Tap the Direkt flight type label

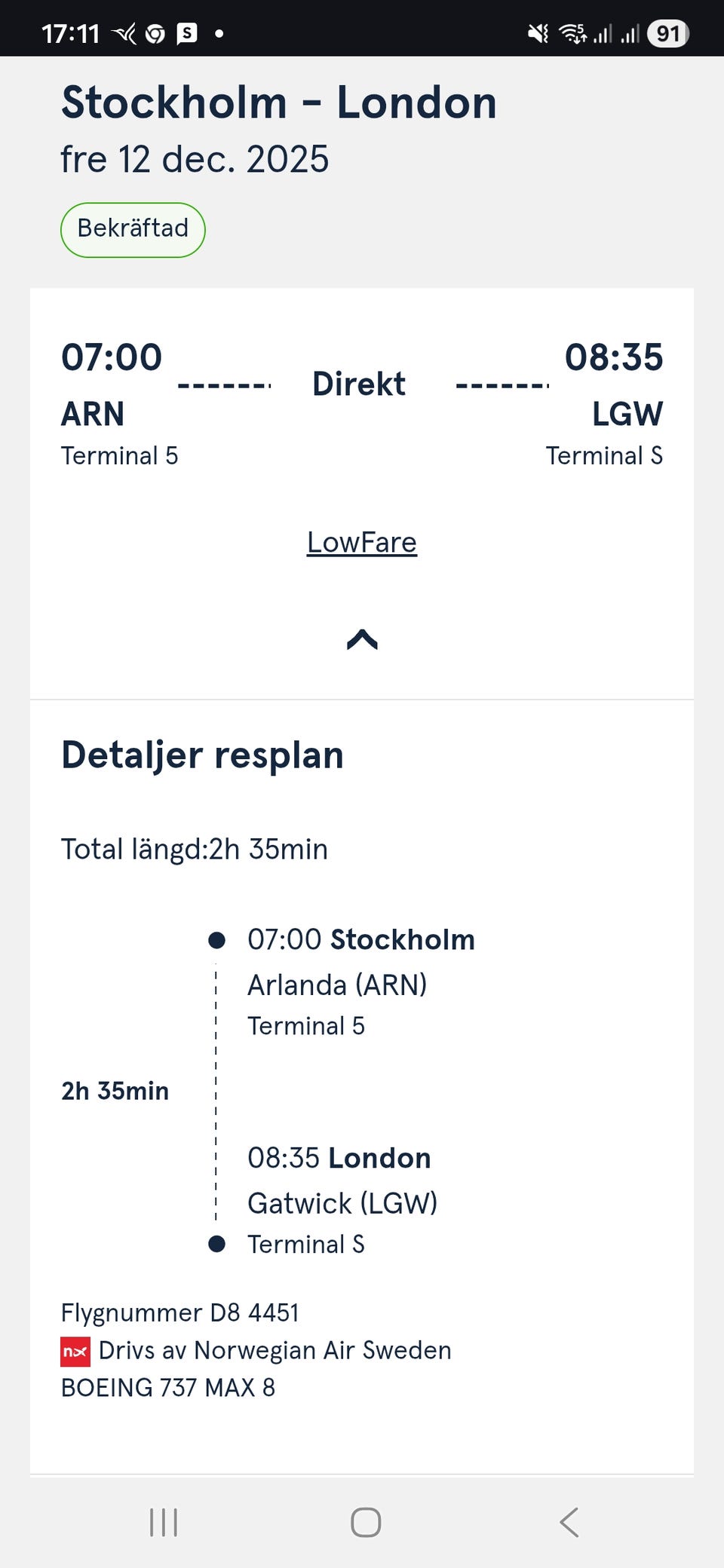click(x=359, y=384)
